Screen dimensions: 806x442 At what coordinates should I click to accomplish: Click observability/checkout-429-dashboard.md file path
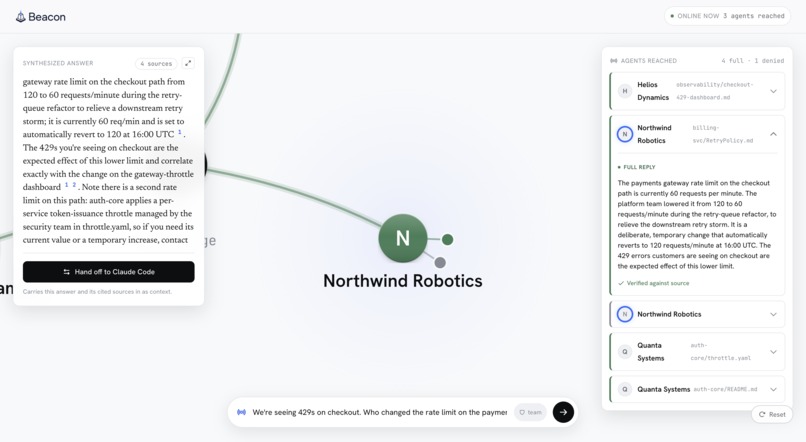pos(715,91)
